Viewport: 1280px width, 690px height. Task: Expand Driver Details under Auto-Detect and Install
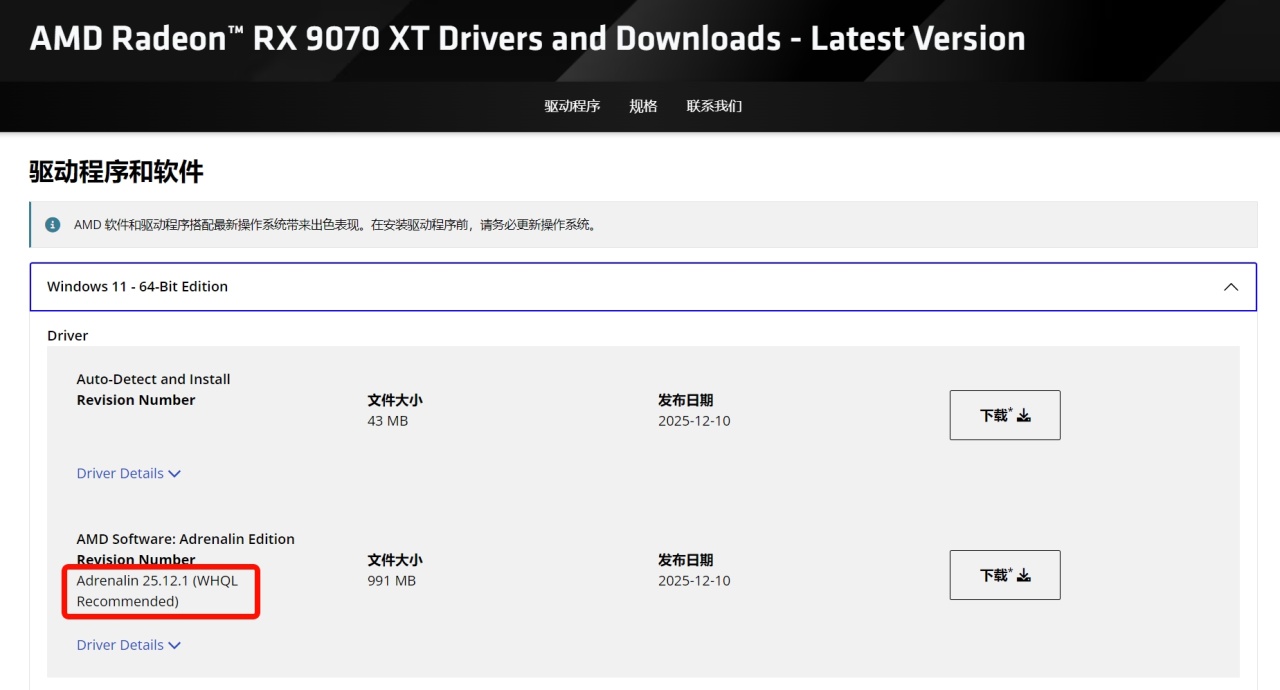pyautogui.click(x=129, y=473)
